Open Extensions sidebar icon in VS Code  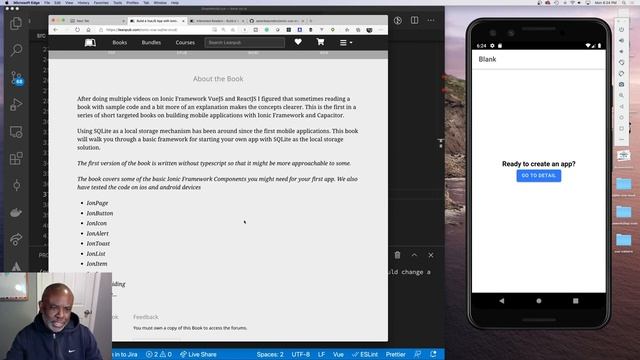click(x=16, y=159)
